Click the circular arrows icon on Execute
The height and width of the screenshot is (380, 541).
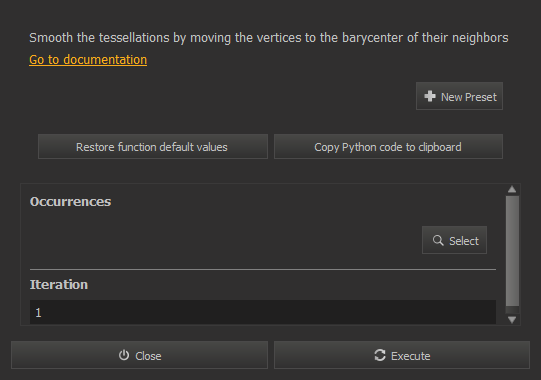pyautogui.click(x=380, y=355)
